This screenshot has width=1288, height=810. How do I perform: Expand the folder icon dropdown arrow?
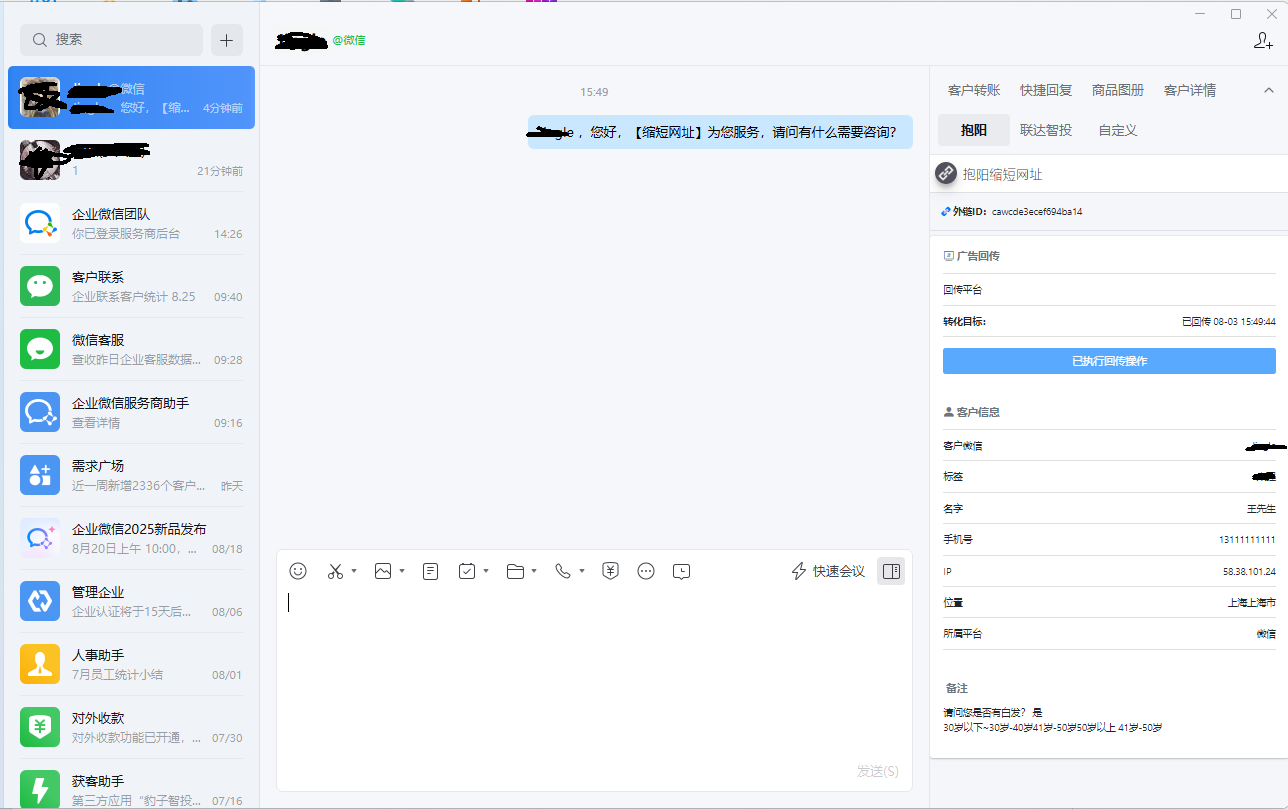click(534, 572)
